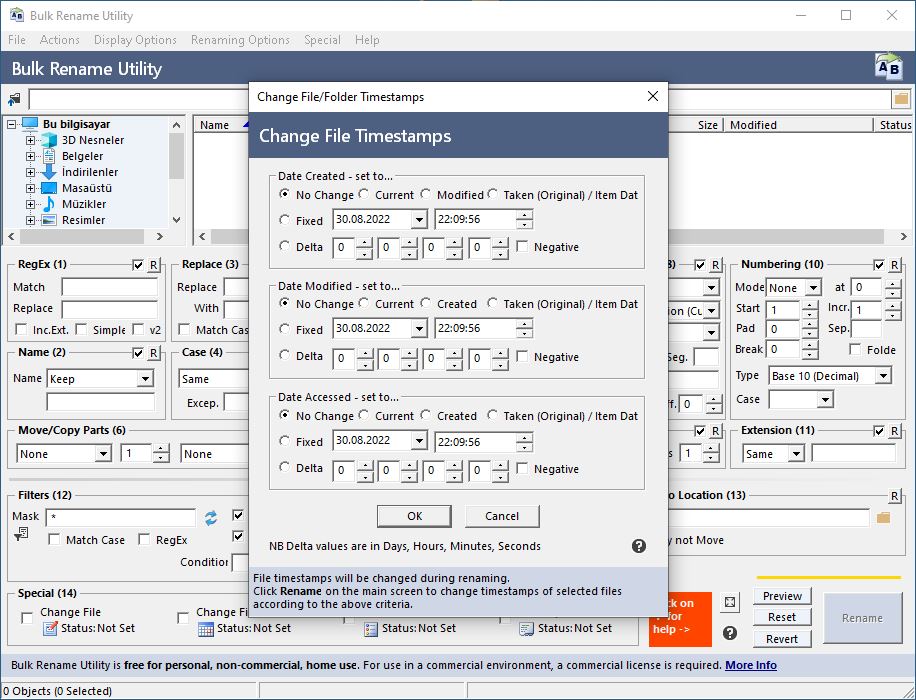Click the refresh icon next to Mask field
Screen dimensions: 916x700
coord(211,517)
